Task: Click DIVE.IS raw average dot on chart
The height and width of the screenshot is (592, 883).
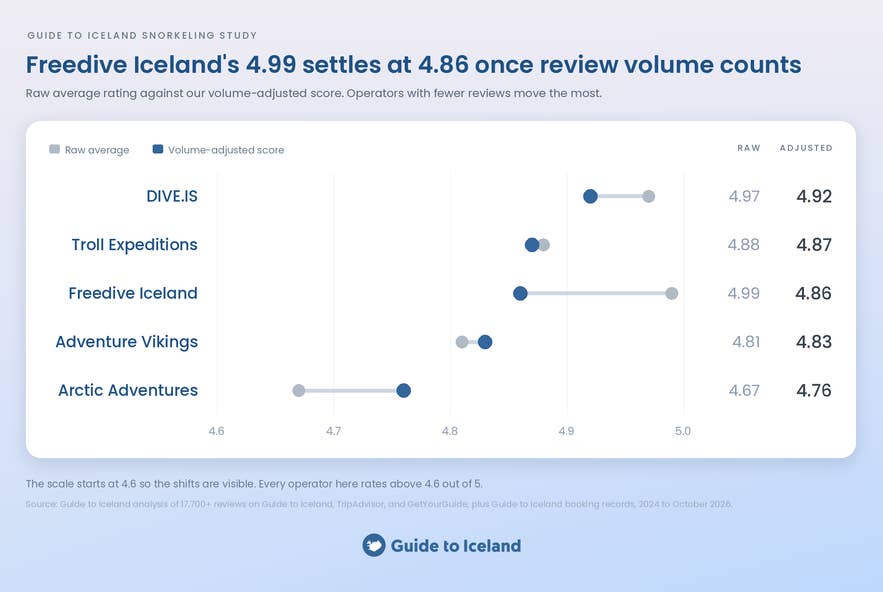Action: [649, 197]
